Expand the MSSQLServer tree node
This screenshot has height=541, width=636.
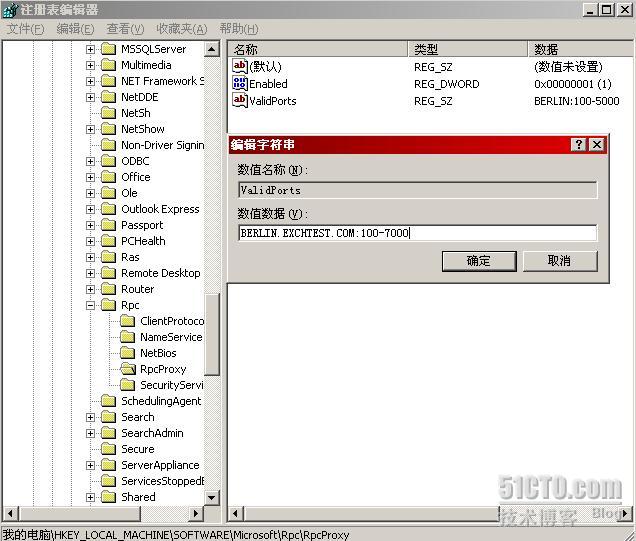click(x=90, y=49)
